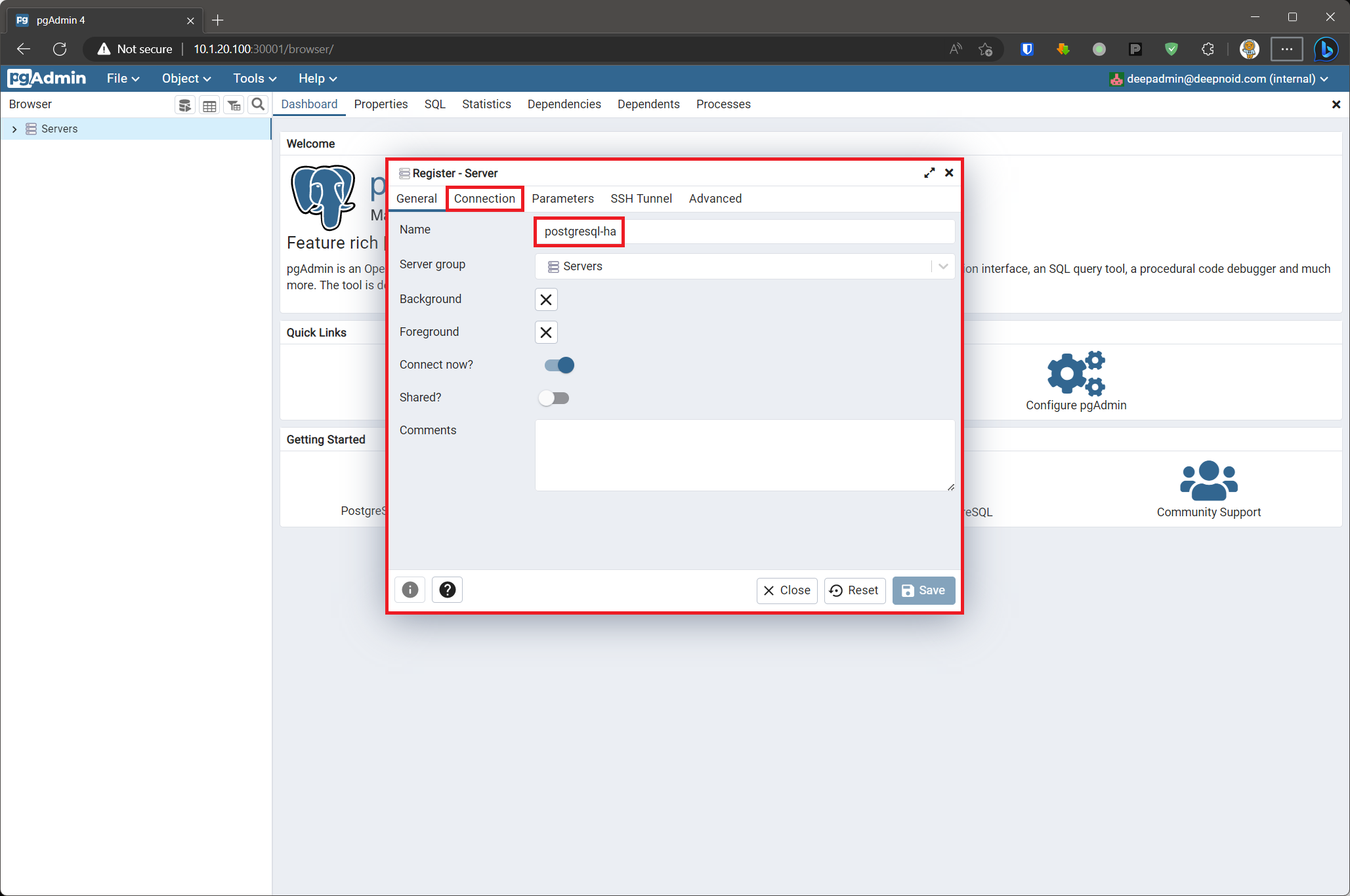
Task: Open the Dashboard tab
Action: 309,104
